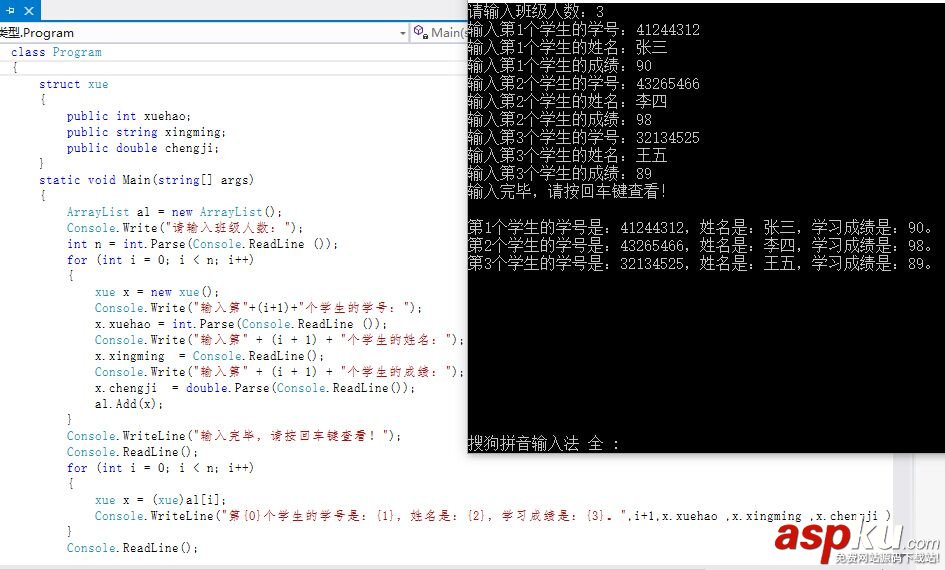Image resolution: width=945 pixels, height=570 pixels.
Task: Click console output row for 第2个学生
Action: pyautogui.click(x=701, y=246)
